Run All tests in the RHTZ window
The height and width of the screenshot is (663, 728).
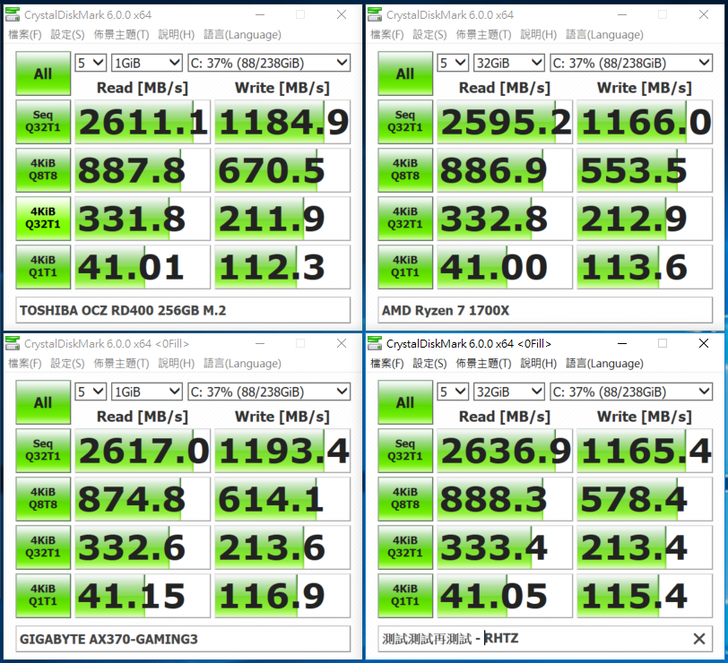click(x=405, y=402)
